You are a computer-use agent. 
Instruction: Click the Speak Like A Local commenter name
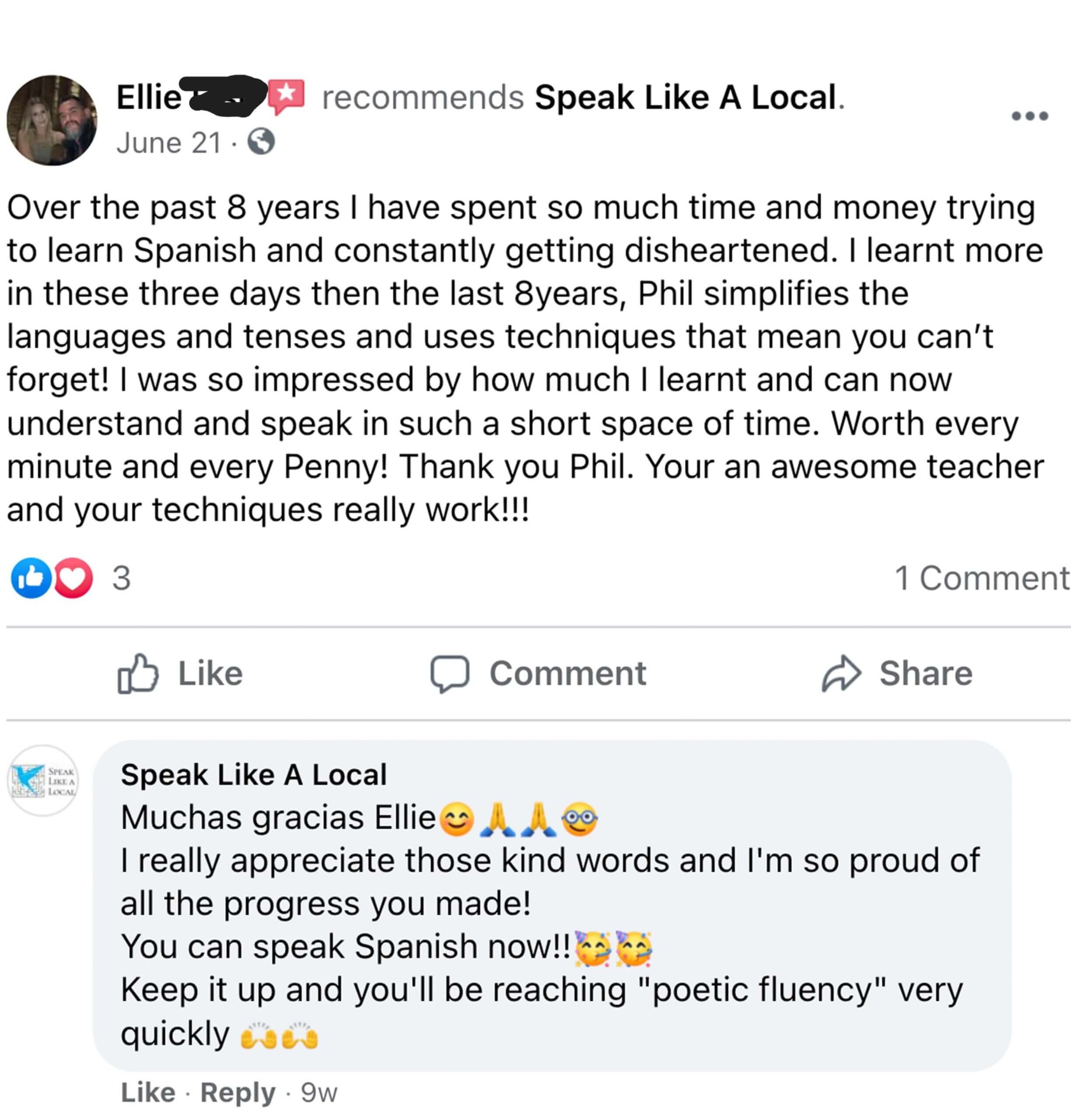click(x=254, y=775)
